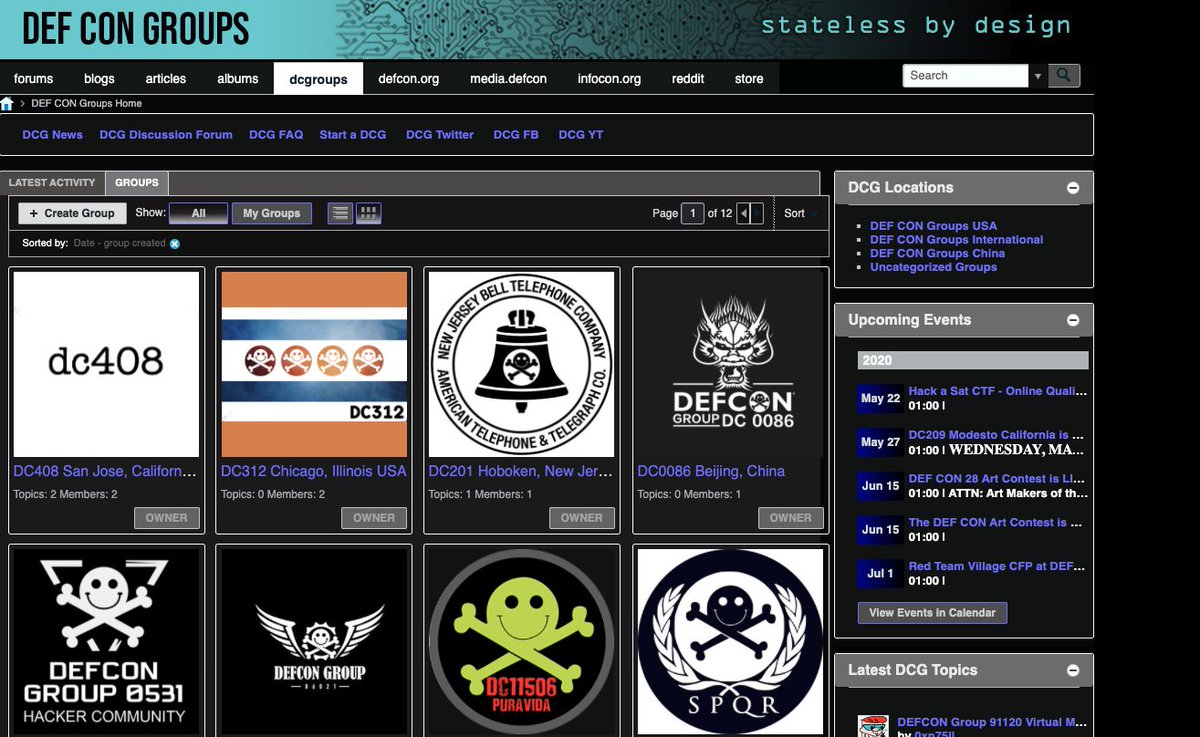The height and width of the screenshot is (737, 1200).
Task: Open DC209 Modesto California event
Action: (997, 436)
